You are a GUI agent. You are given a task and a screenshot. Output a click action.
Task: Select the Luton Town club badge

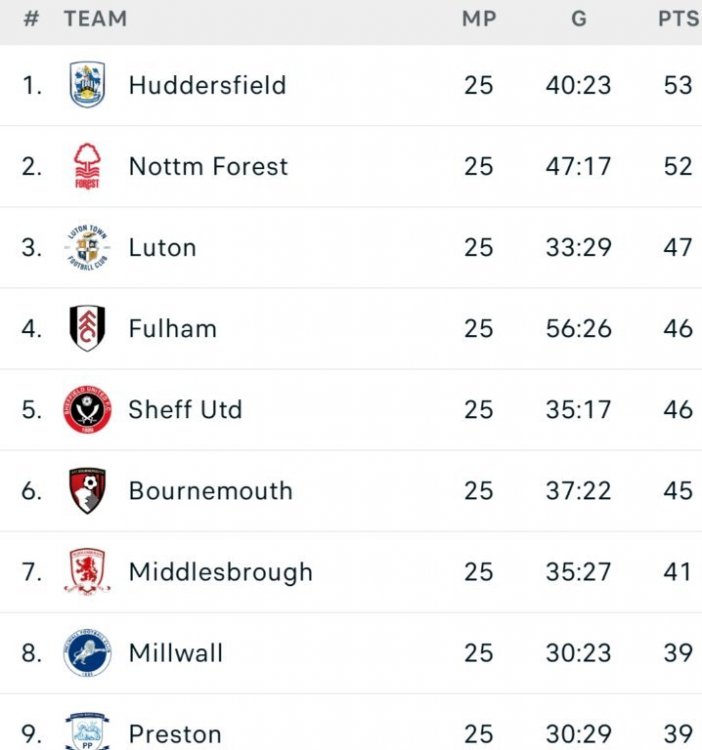(87, 247)
